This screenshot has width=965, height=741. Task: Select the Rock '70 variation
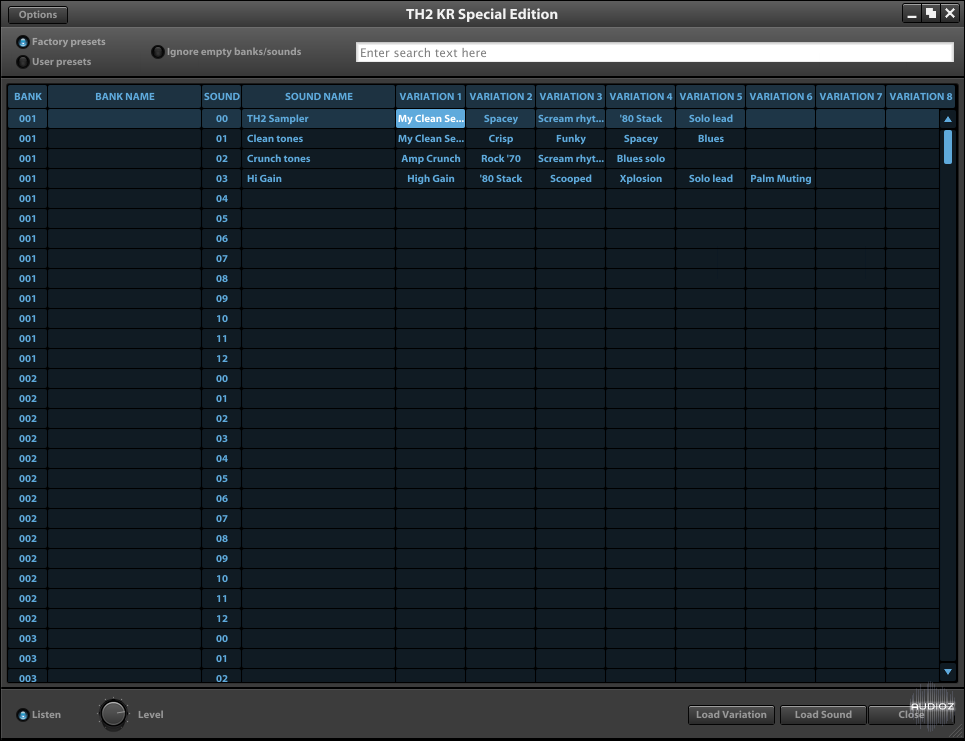point(500,159)
